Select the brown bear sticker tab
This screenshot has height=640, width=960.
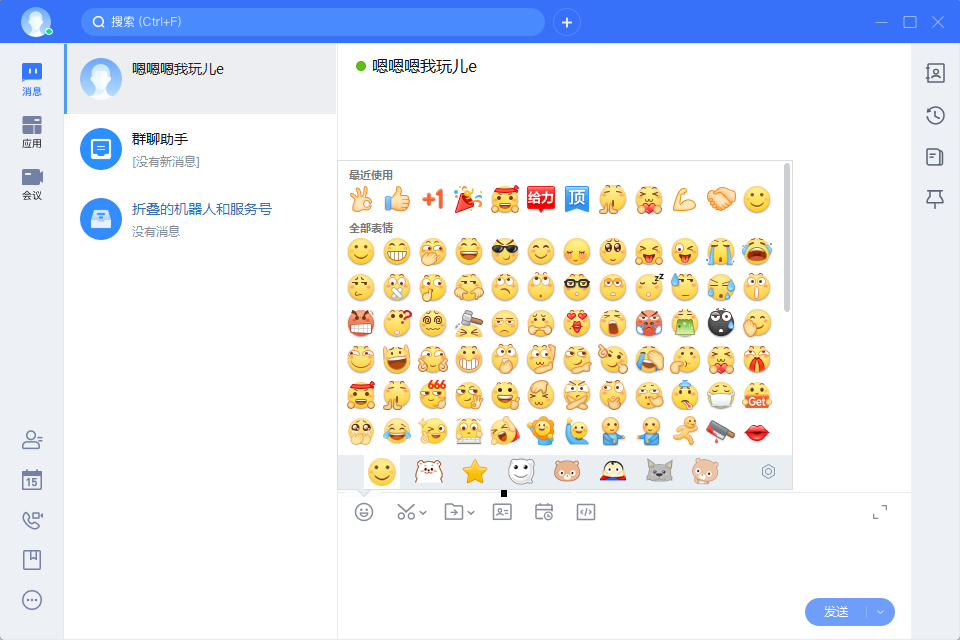[x=567, y=472]
